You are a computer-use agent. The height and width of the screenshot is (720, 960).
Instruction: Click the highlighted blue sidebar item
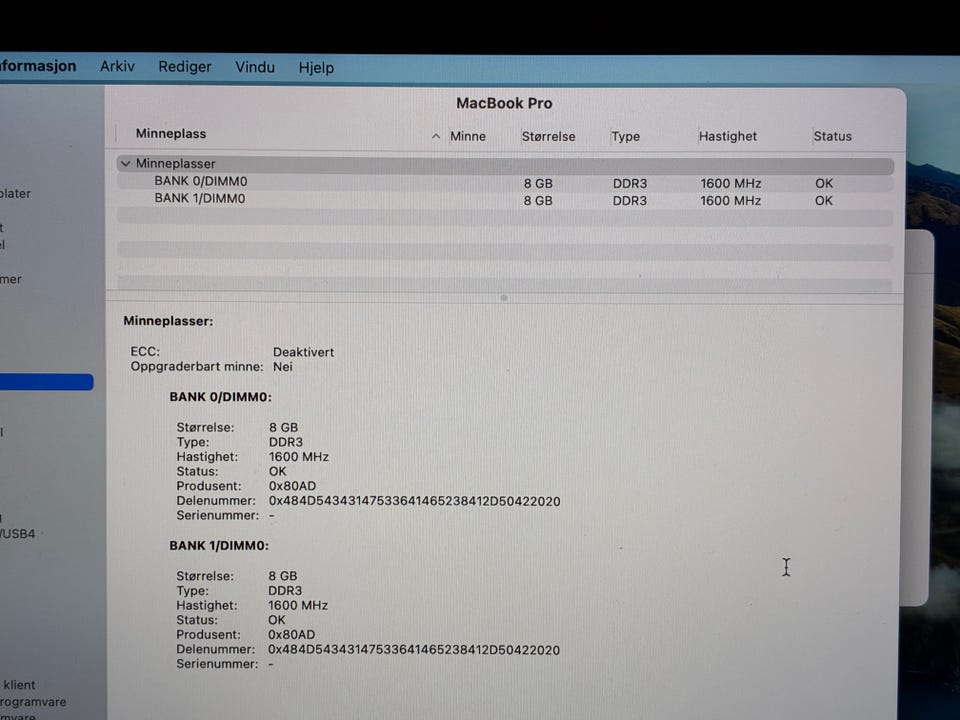click(47, 382)
